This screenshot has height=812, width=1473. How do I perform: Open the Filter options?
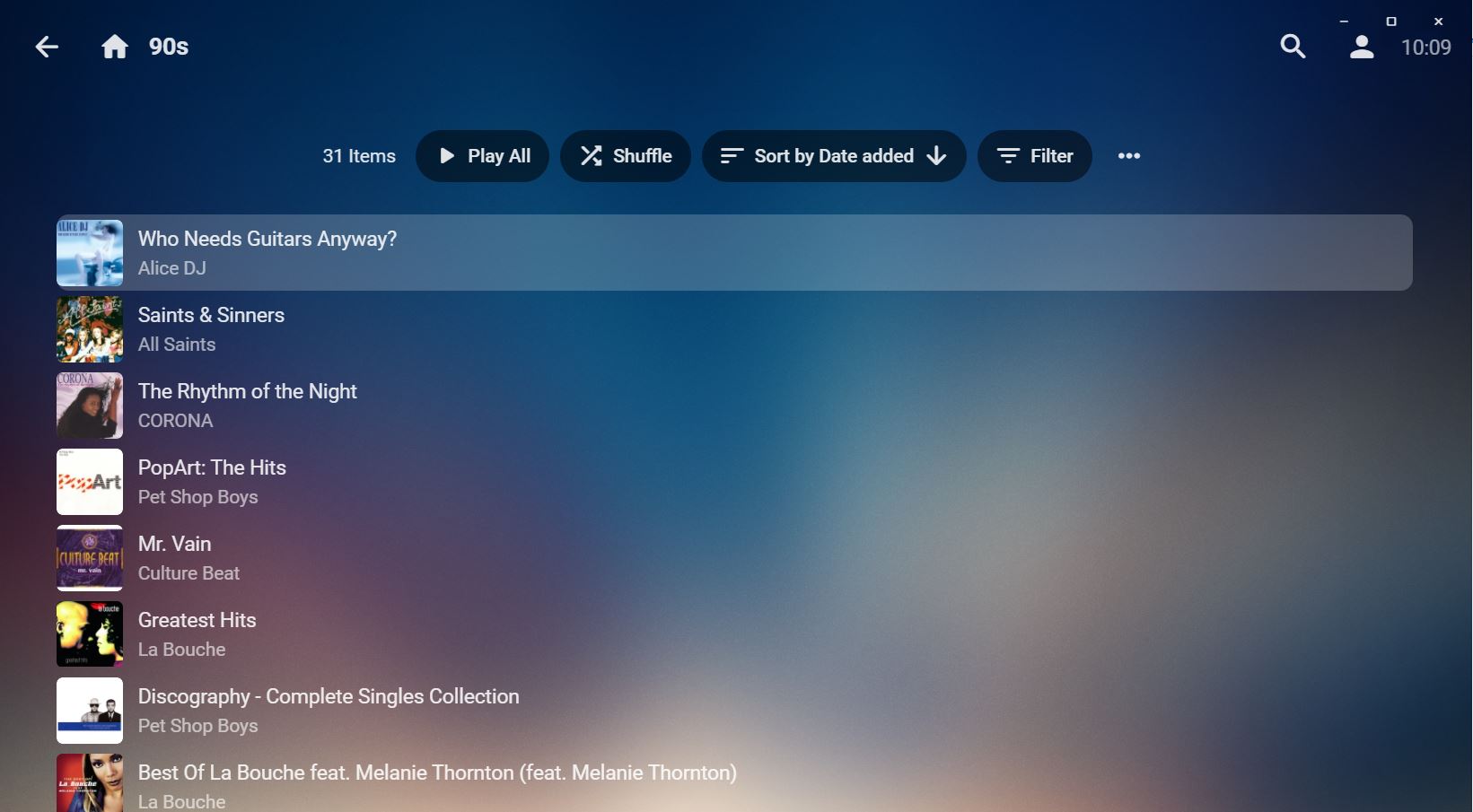(x=1034, y=155)
